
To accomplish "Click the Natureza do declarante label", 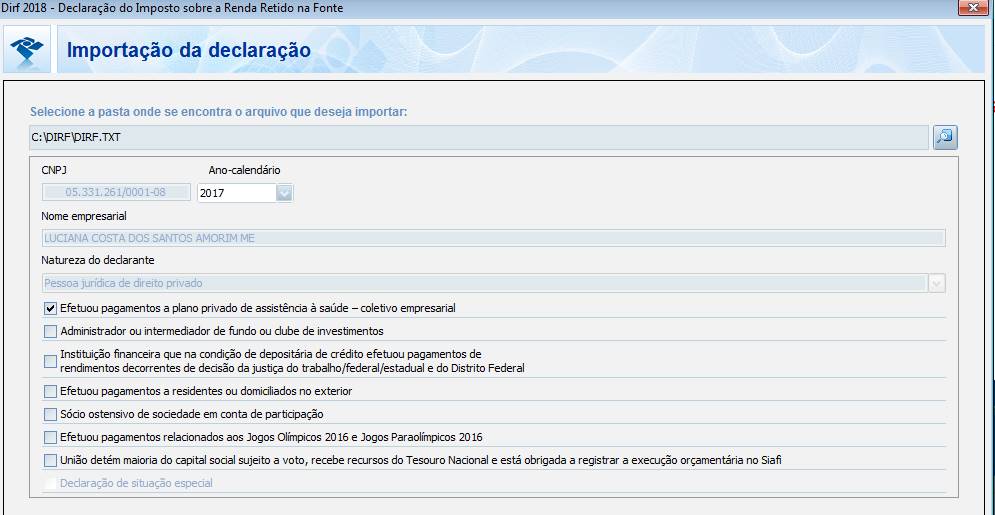I will (x=98, y=260).
